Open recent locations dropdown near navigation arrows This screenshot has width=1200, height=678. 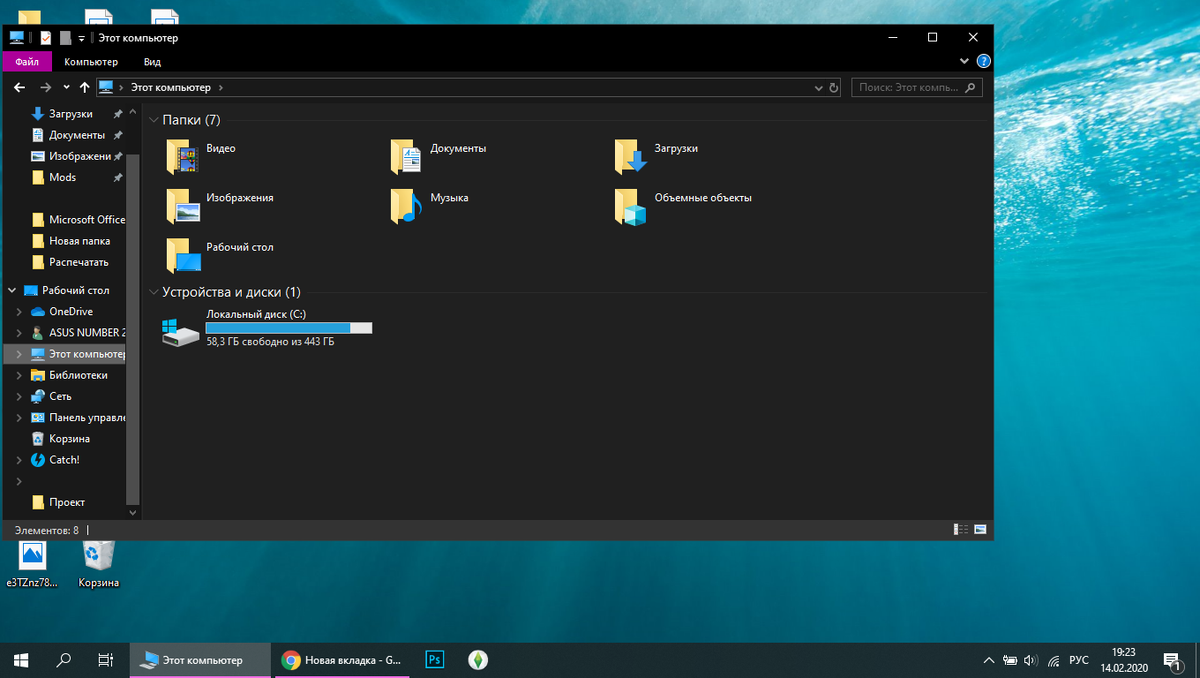point(68,88)
